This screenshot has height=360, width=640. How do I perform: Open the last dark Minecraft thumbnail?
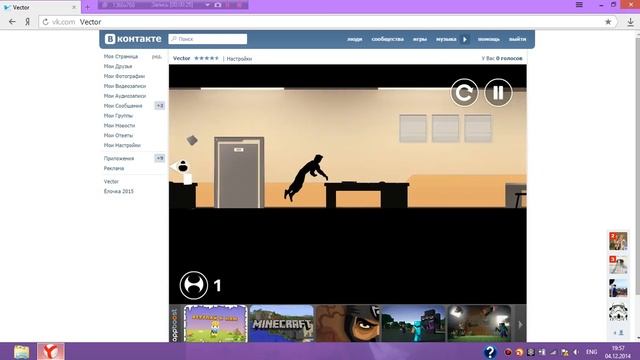[x=479, y=323]
